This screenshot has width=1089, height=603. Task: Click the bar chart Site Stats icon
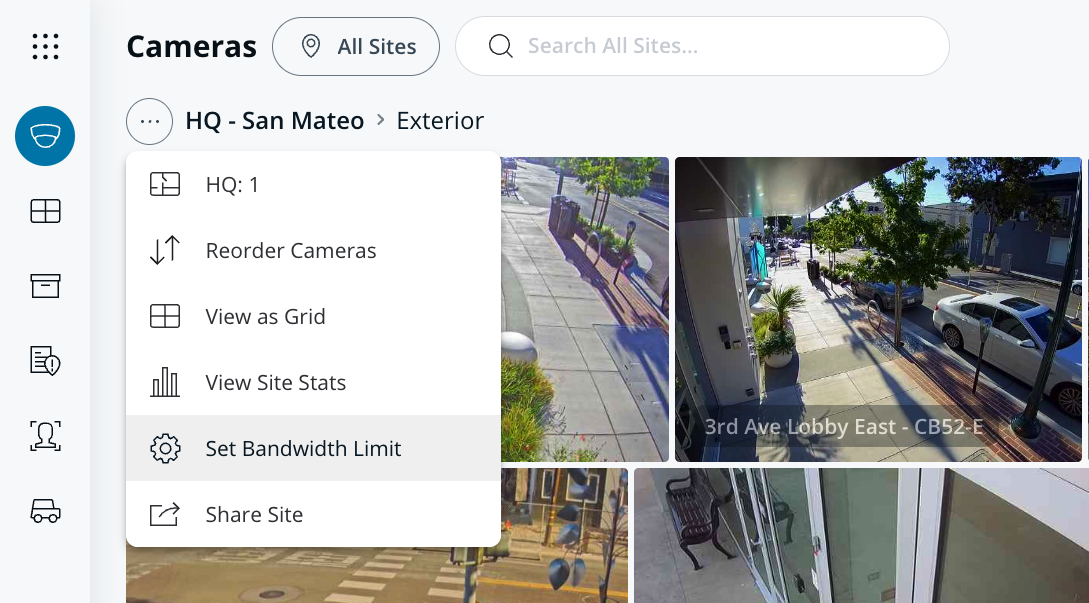[165, 382]
